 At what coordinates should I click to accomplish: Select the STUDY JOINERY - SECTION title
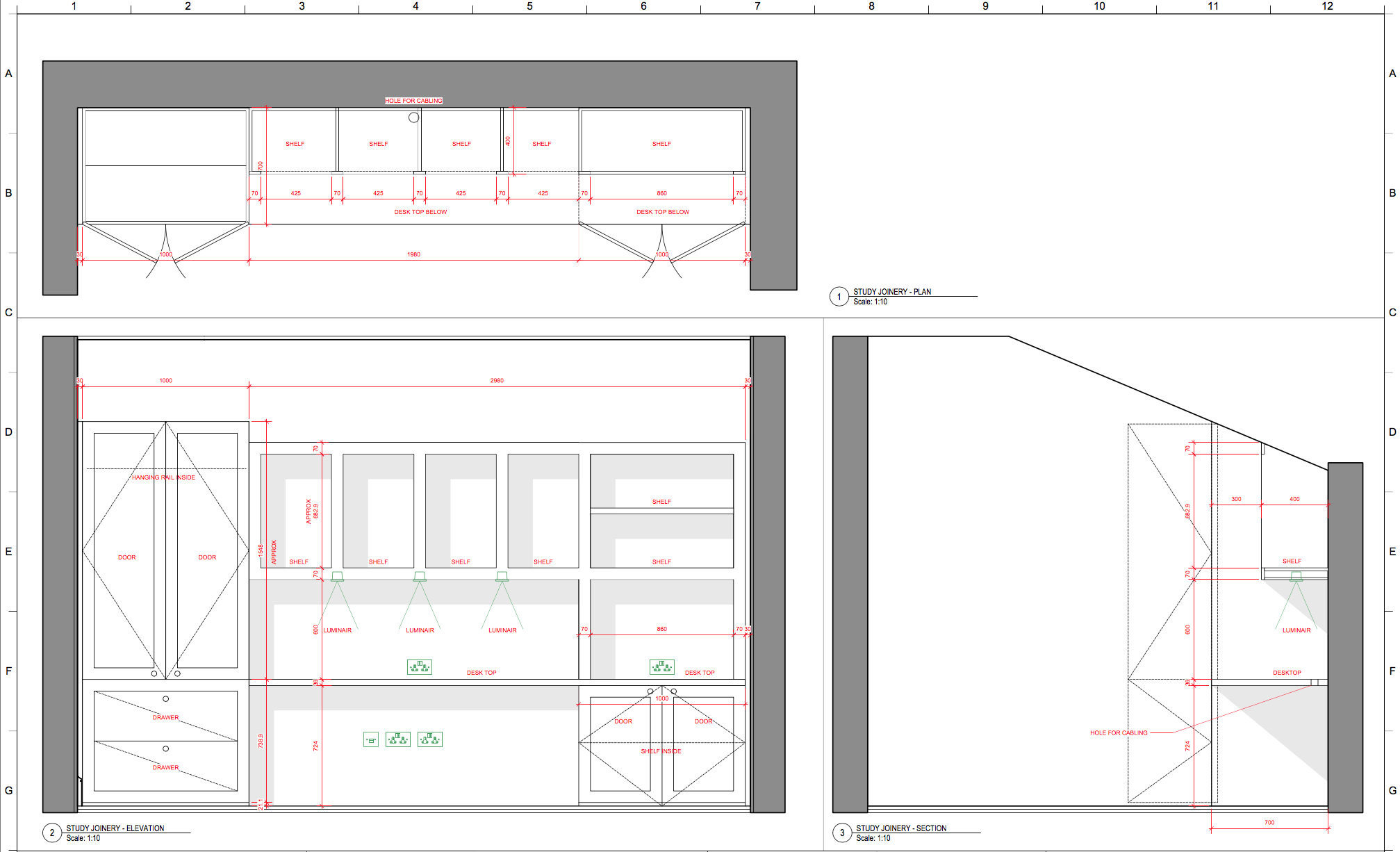pos(901,828)
